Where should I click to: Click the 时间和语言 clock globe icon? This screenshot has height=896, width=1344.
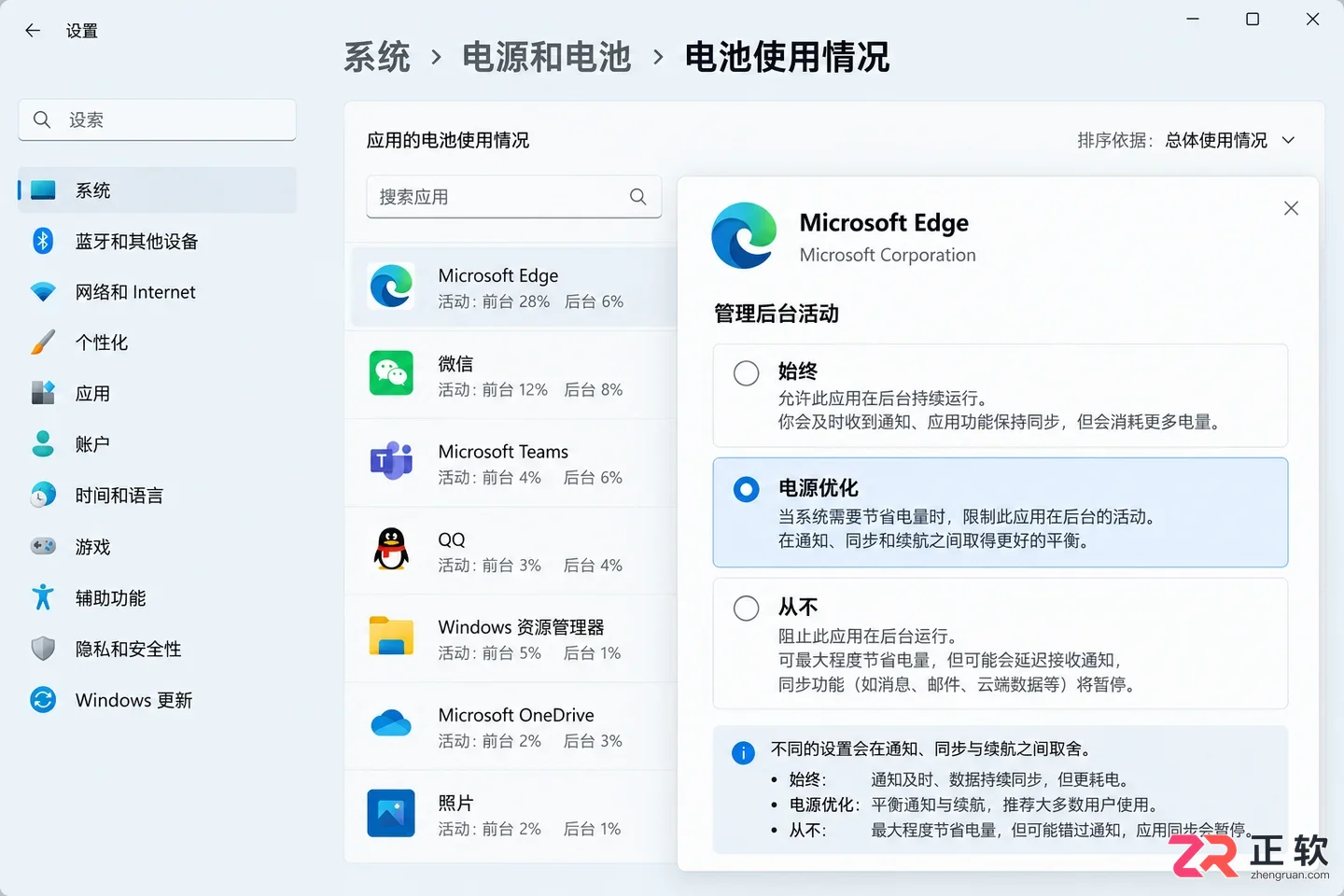[43, 495]
